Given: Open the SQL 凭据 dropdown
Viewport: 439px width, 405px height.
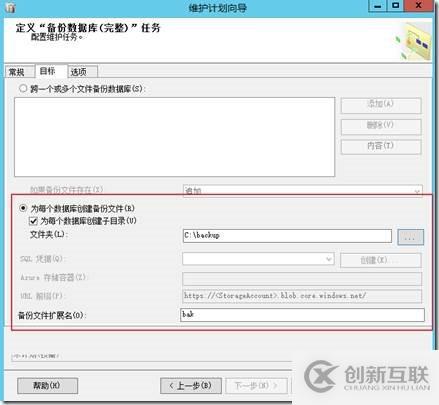Looking at the screenshot, I should coord(258,259).
